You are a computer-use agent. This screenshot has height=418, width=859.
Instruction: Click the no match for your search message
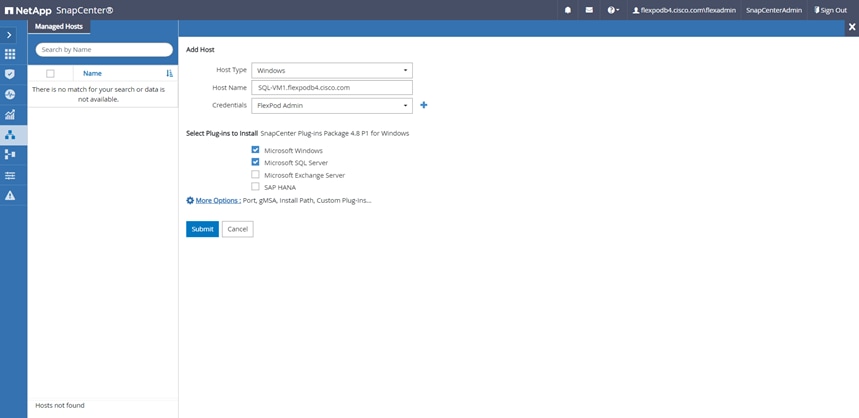click(98, 94)
